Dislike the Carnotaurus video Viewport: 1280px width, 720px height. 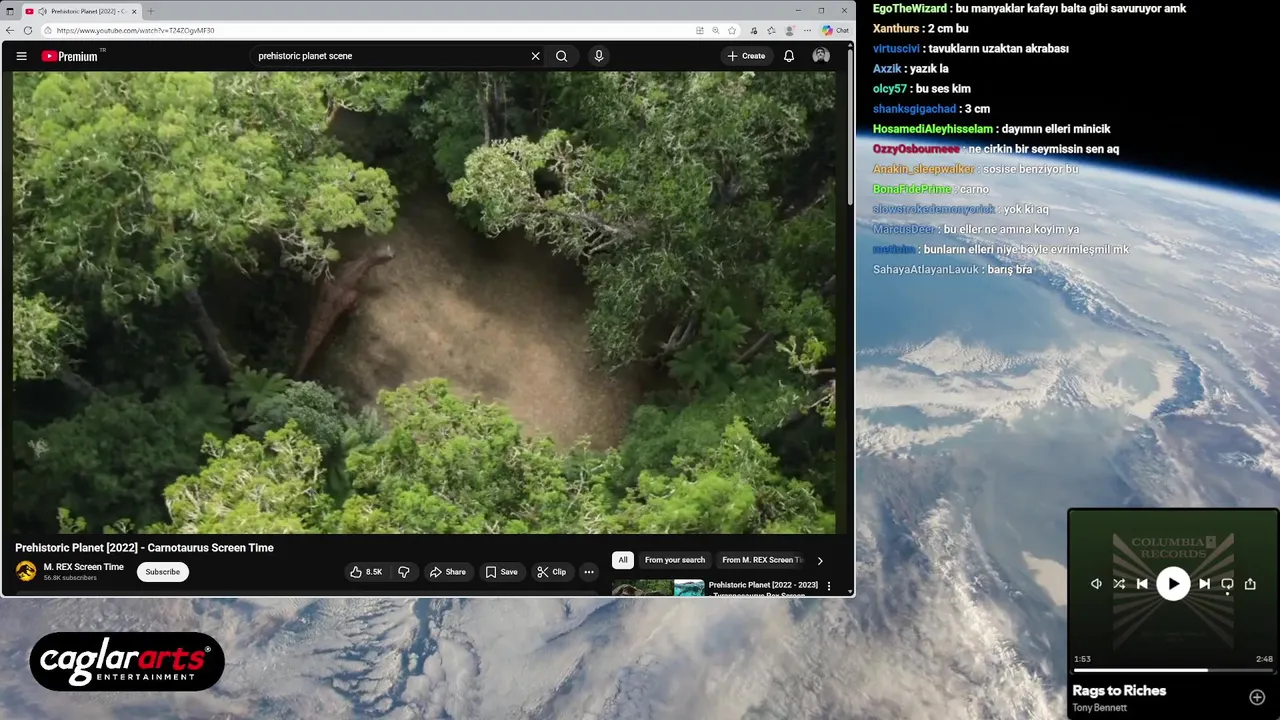[x=404, y=572]
